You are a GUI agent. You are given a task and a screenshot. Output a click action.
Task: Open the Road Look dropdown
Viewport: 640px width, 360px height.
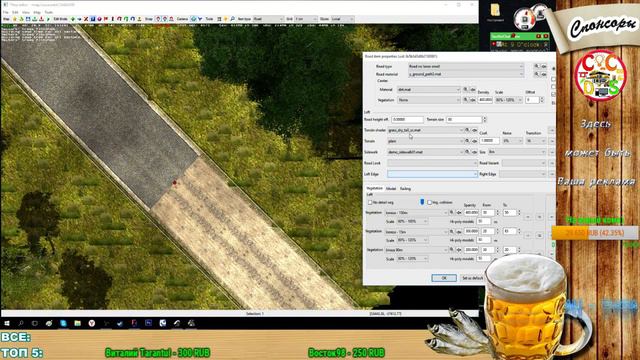coord(432,163)
